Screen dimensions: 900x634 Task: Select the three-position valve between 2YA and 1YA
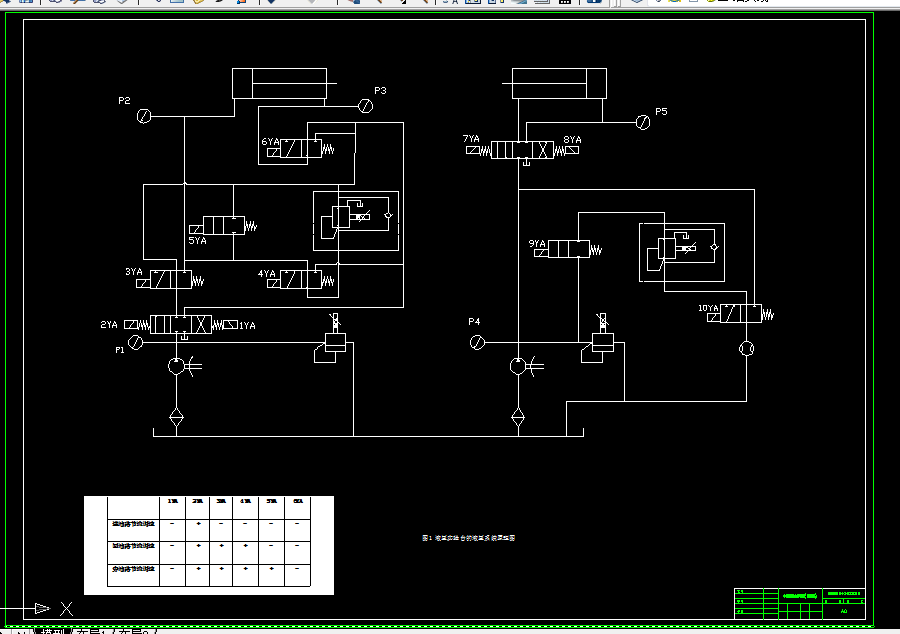tap(181, 325)
